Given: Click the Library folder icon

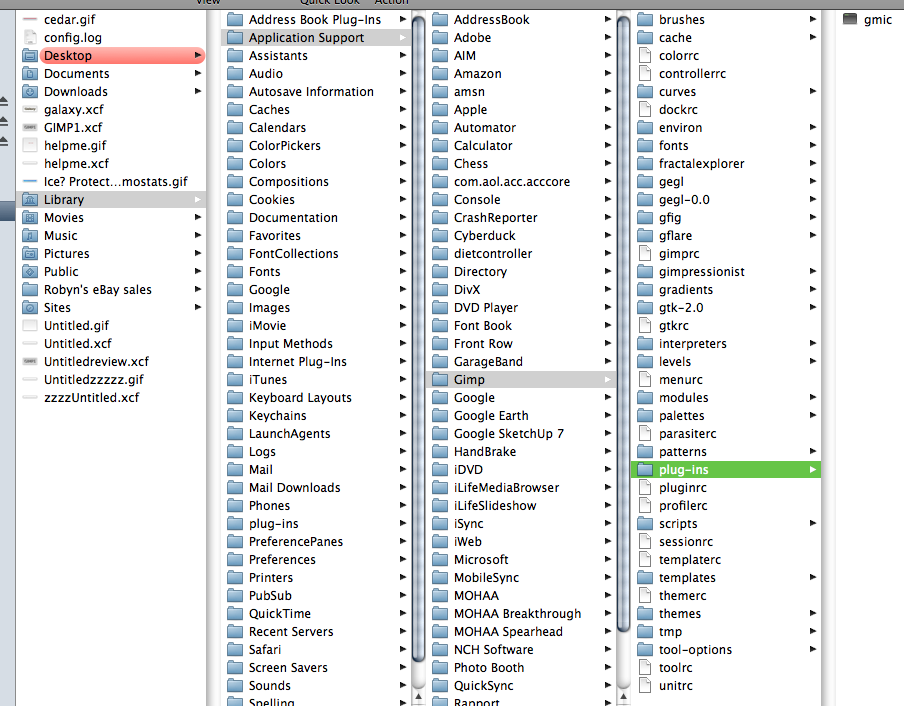Looking at the screenshot, I should 30,200.
